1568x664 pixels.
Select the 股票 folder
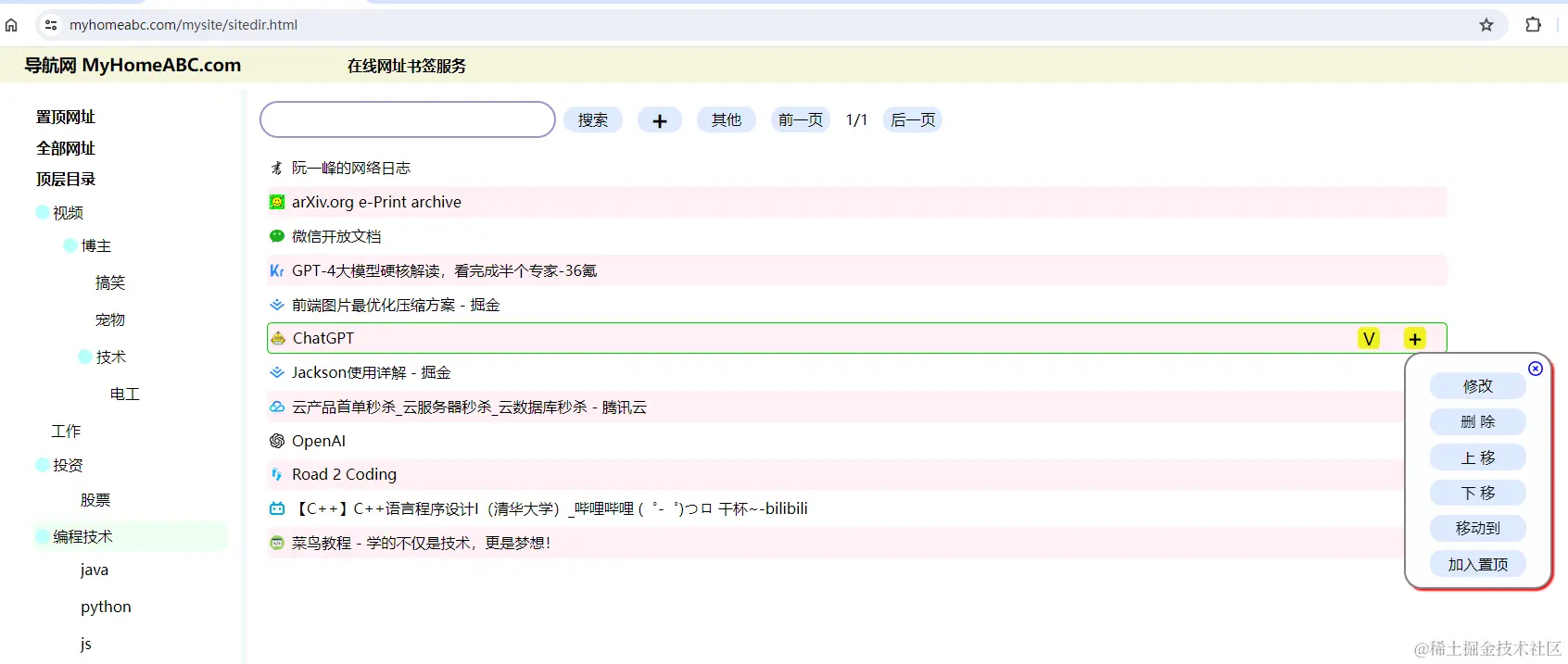(x=95, y=500)
